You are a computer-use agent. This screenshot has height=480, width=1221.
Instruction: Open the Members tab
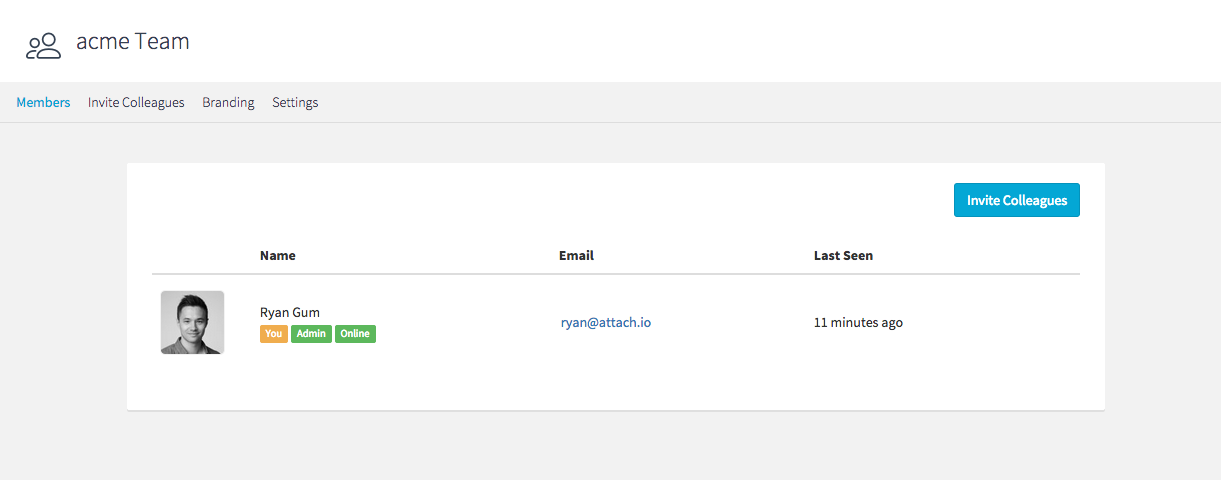pos(43,102)
